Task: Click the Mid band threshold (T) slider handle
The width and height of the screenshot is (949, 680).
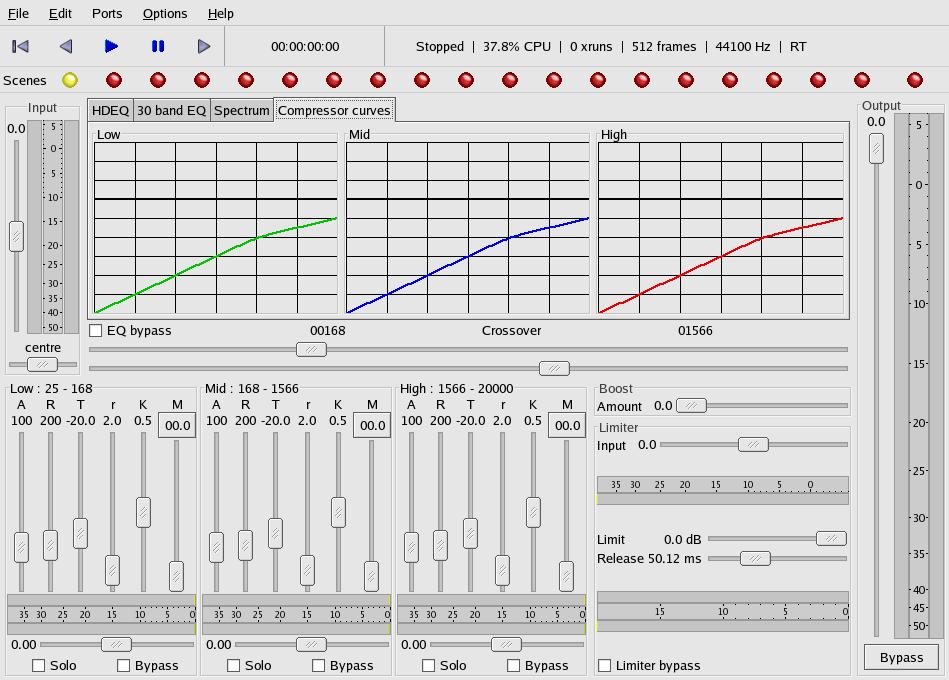Action: pos(275,533)
